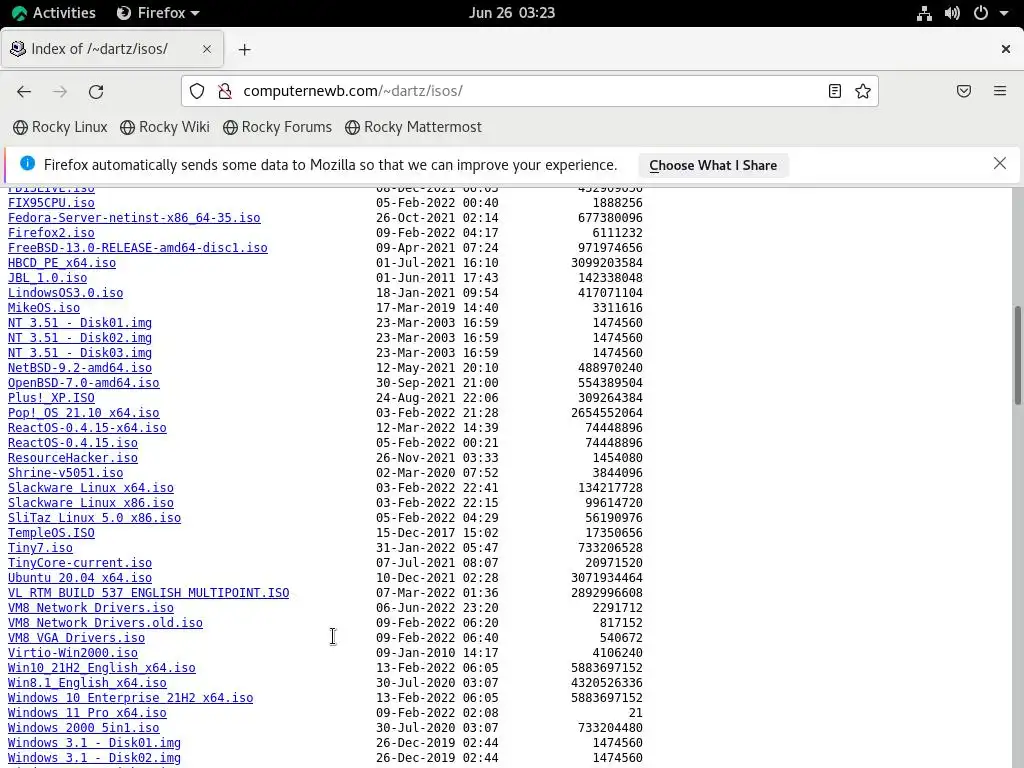Open VM8_Network_Drivers.old.iso link
Screen dimensions: 1024x768
(x=105, y=624)
